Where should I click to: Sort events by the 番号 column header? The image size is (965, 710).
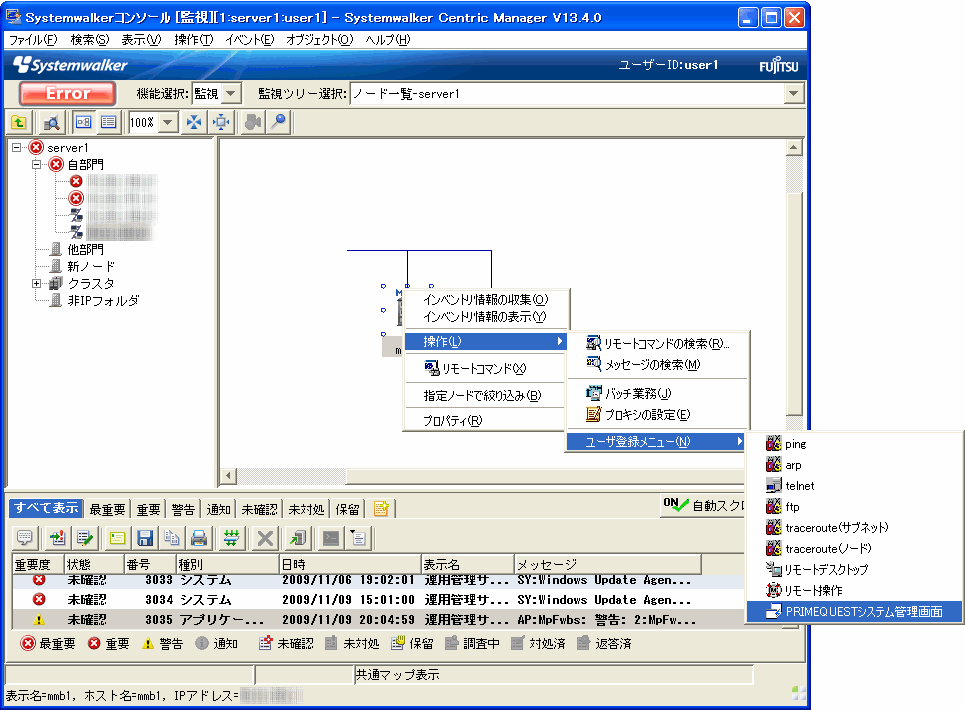tap(150, 564)
